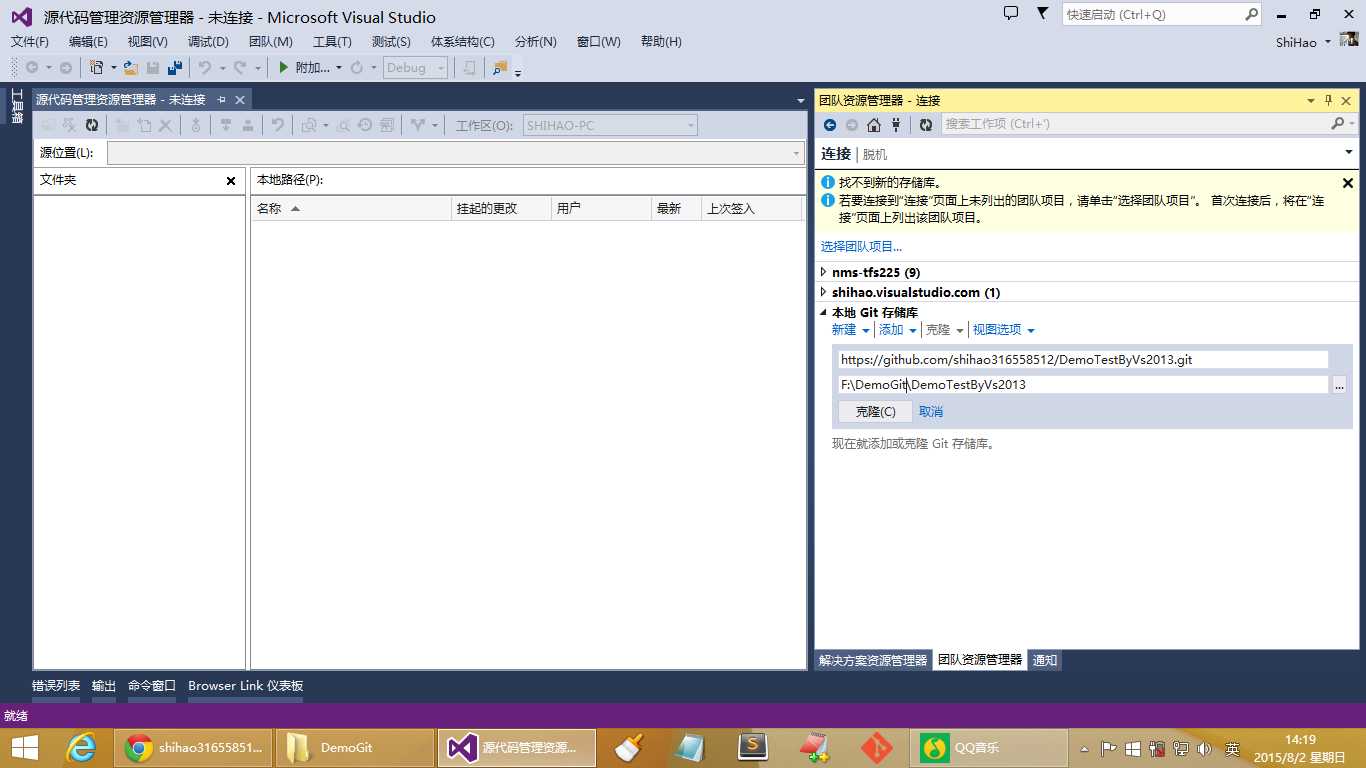
Task: Click the user account avatar picture
Action: (1349, 40)
